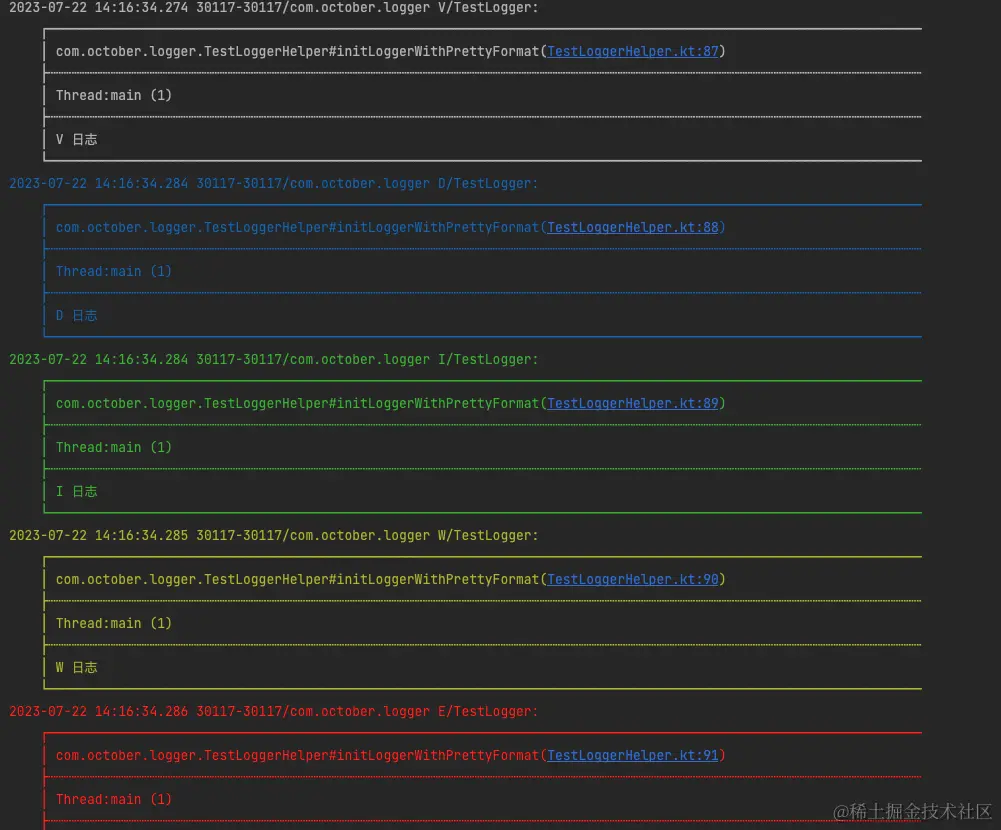Select the W/TestLogger header line
1001x830 pixels.
tap(273, 536)
